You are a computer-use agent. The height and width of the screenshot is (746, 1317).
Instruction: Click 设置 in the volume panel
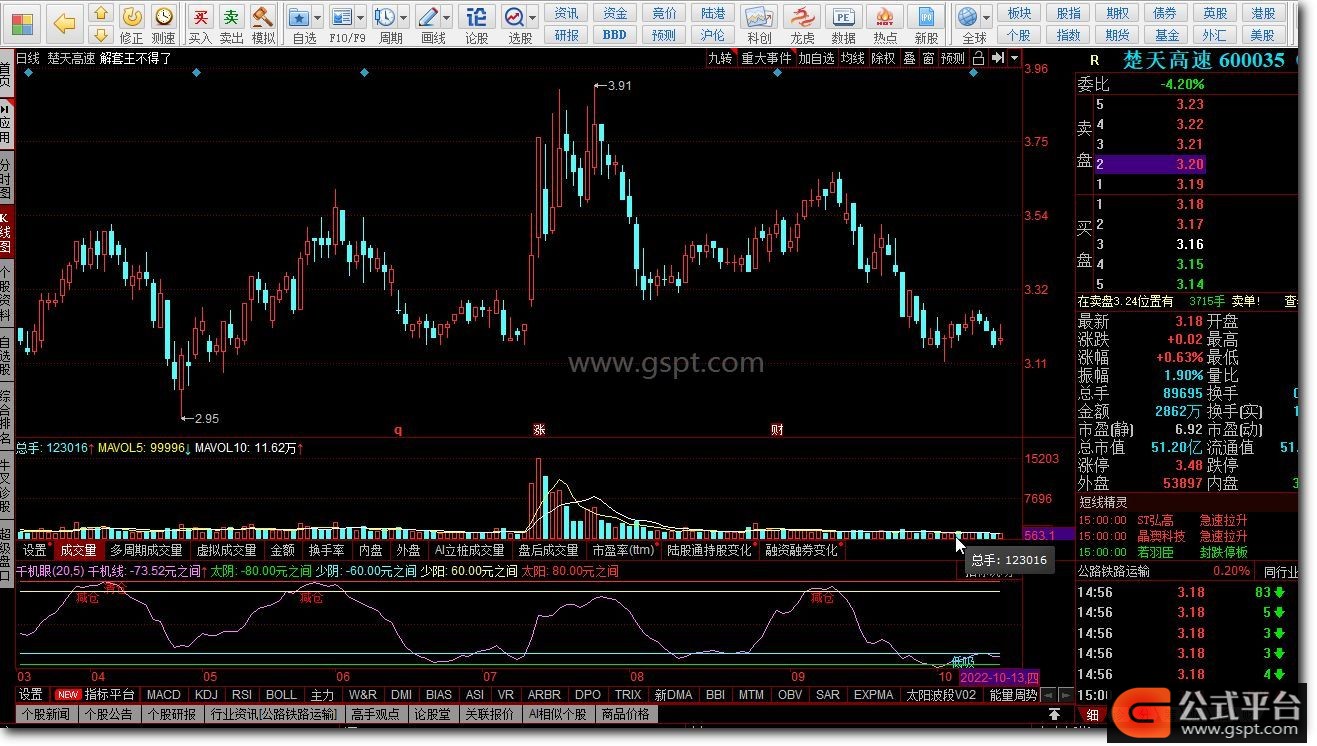coord(34,550)
